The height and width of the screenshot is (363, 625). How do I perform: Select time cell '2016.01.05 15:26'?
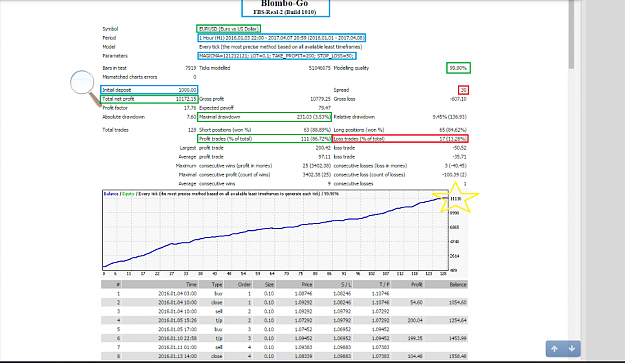177,320
